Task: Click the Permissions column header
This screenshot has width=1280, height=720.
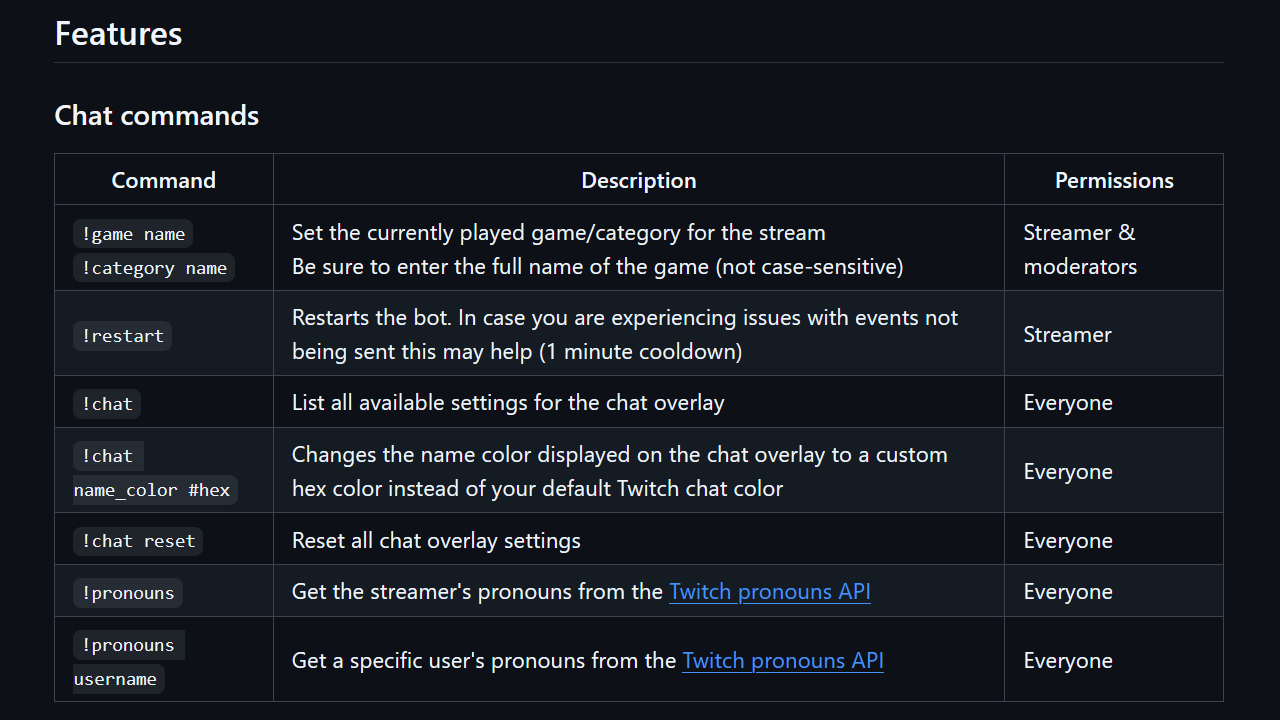Action: pos(1113,181)
